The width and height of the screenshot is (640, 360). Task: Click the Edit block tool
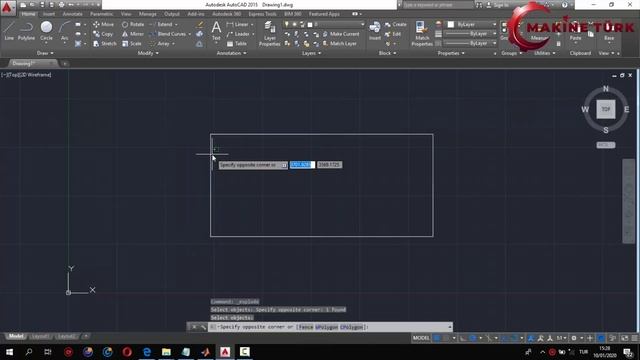(393, 34)
